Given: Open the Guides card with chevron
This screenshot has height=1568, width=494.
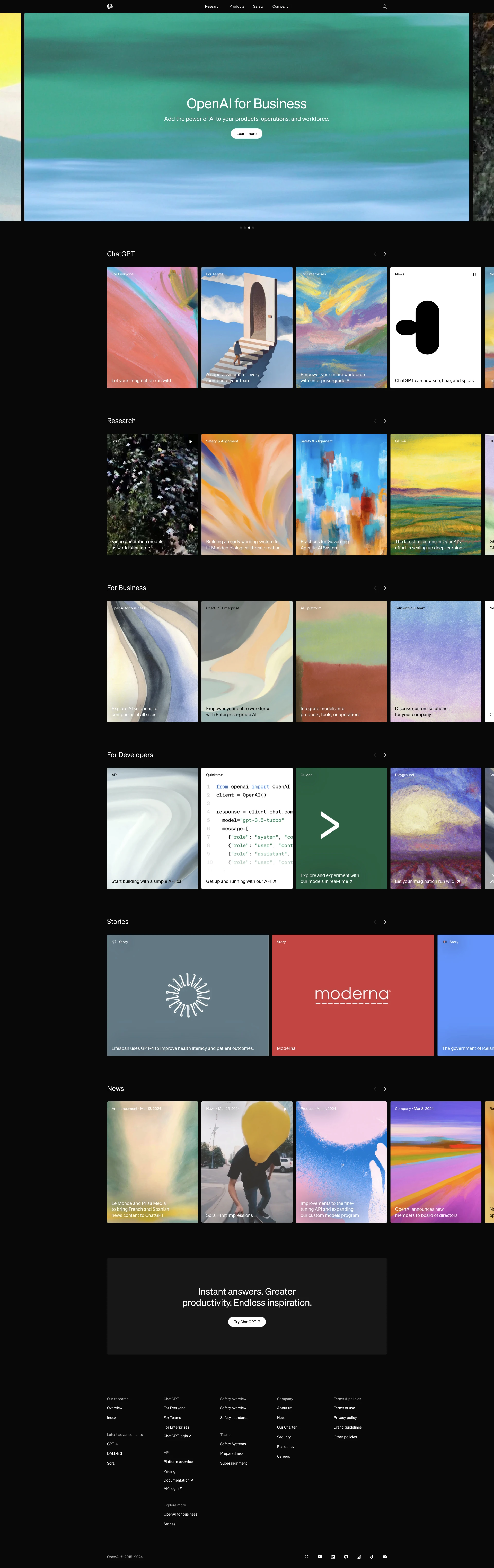Looking at the screenshot, I should (341, 828).
